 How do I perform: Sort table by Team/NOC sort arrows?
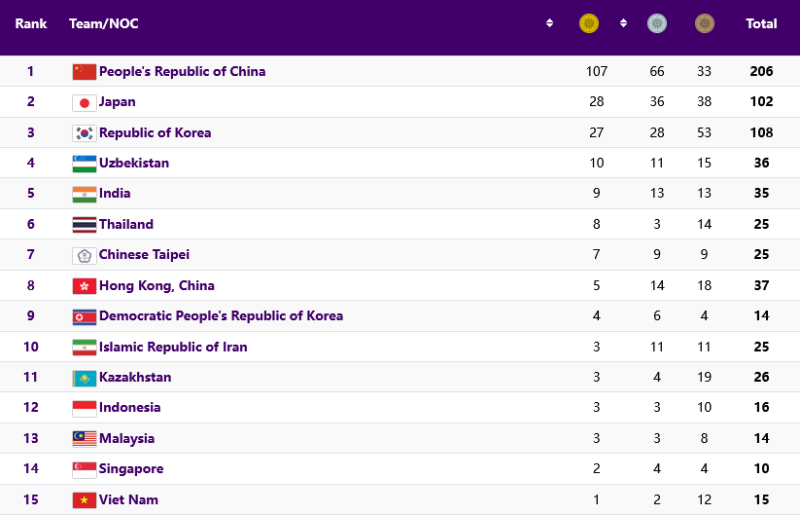click(x=549, y=23)
